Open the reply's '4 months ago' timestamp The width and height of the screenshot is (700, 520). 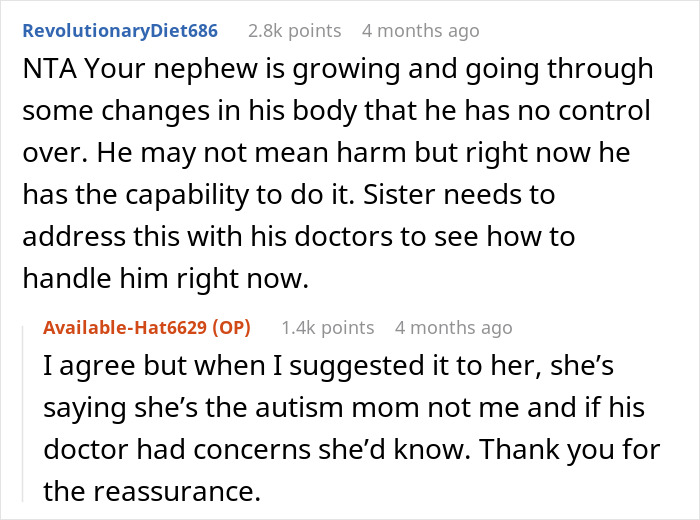point(454,327)
